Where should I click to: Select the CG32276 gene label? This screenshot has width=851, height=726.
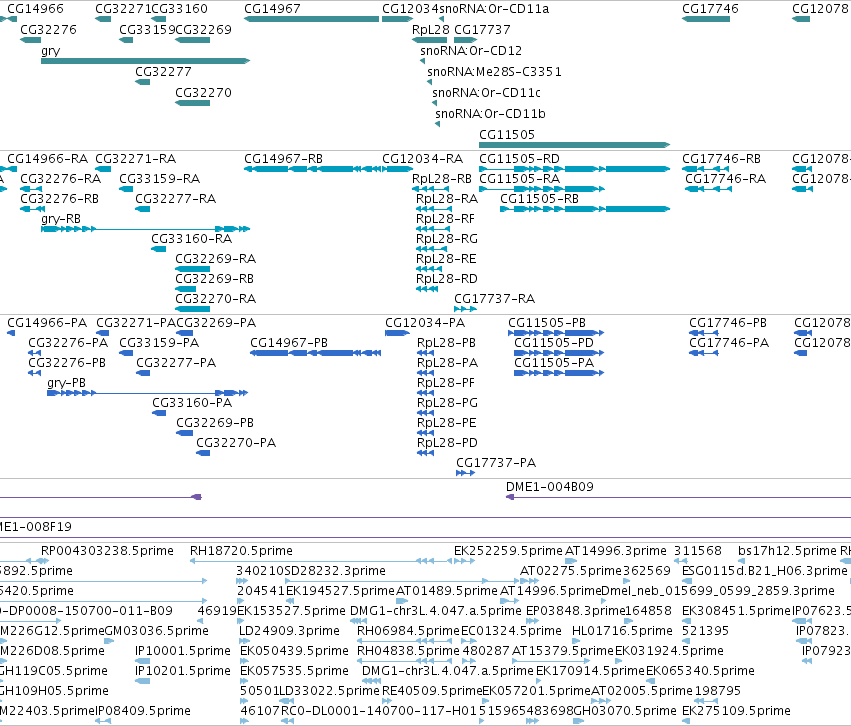click(x=48, y=30)
